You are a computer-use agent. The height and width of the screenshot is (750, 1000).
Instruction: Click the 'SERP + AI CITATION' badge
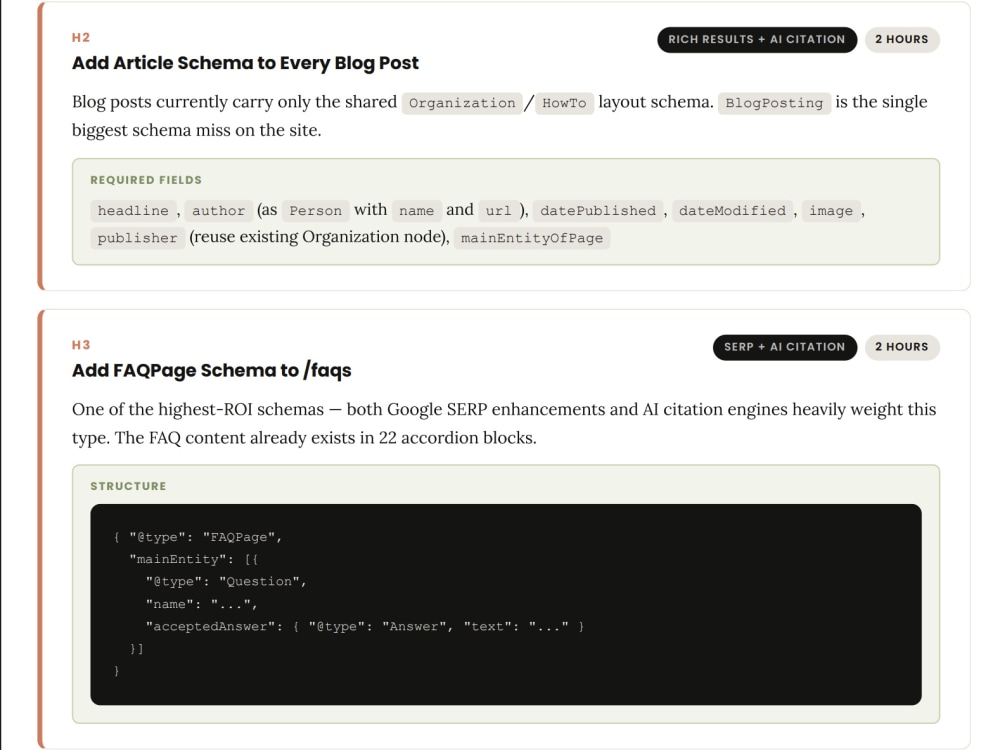[784, 347]
